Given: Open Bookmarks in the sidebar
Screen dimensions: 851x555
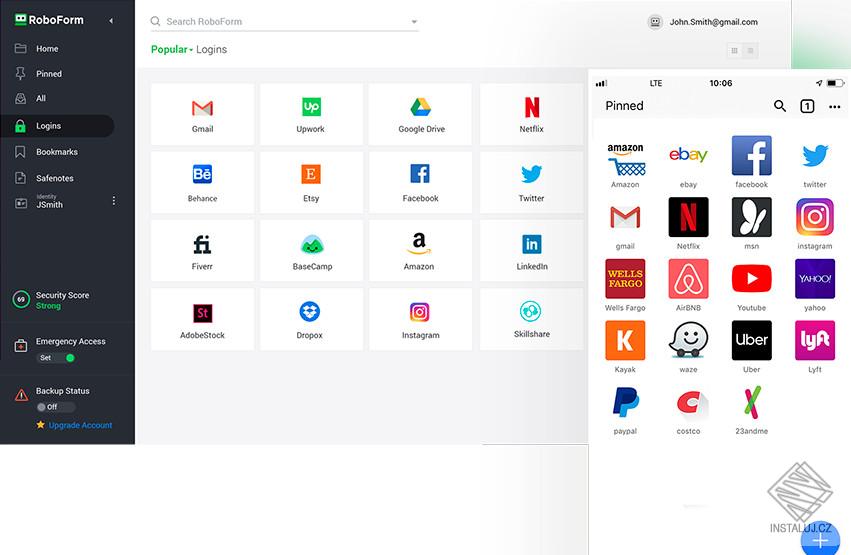Looking at the screenshot, I should pos(57,152).
